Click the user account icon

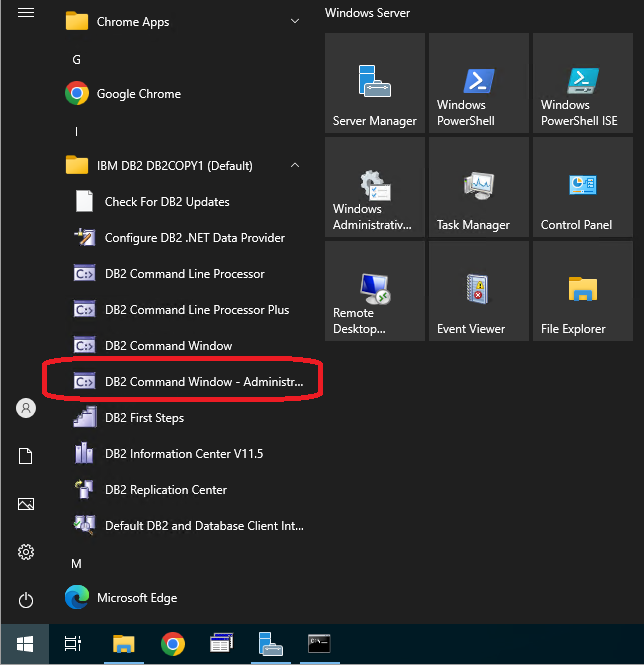[26, 408]
